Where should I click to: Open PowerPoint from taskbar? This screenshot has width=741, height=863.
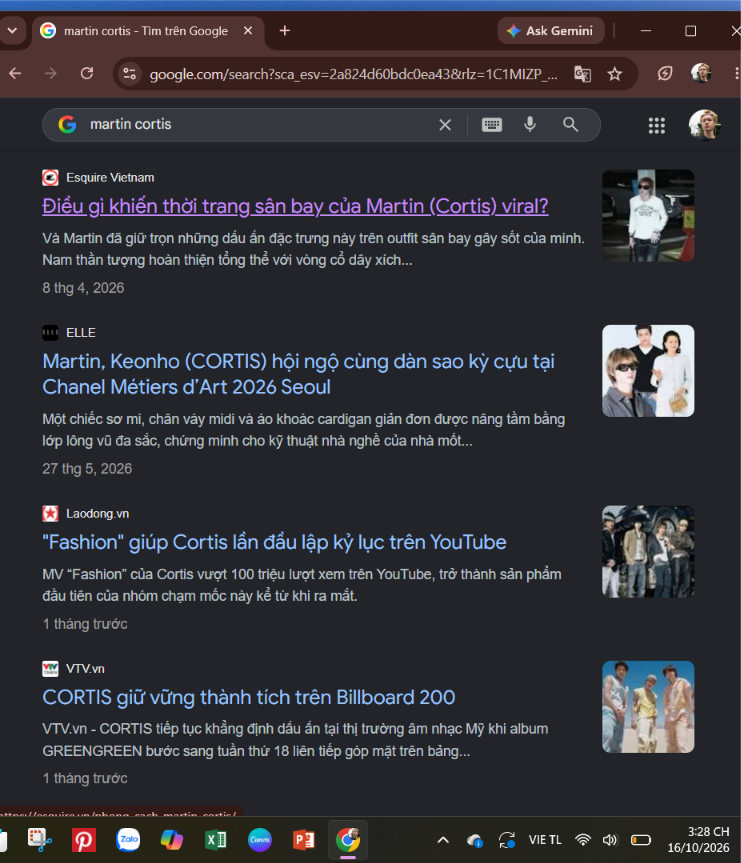point(304,840)
